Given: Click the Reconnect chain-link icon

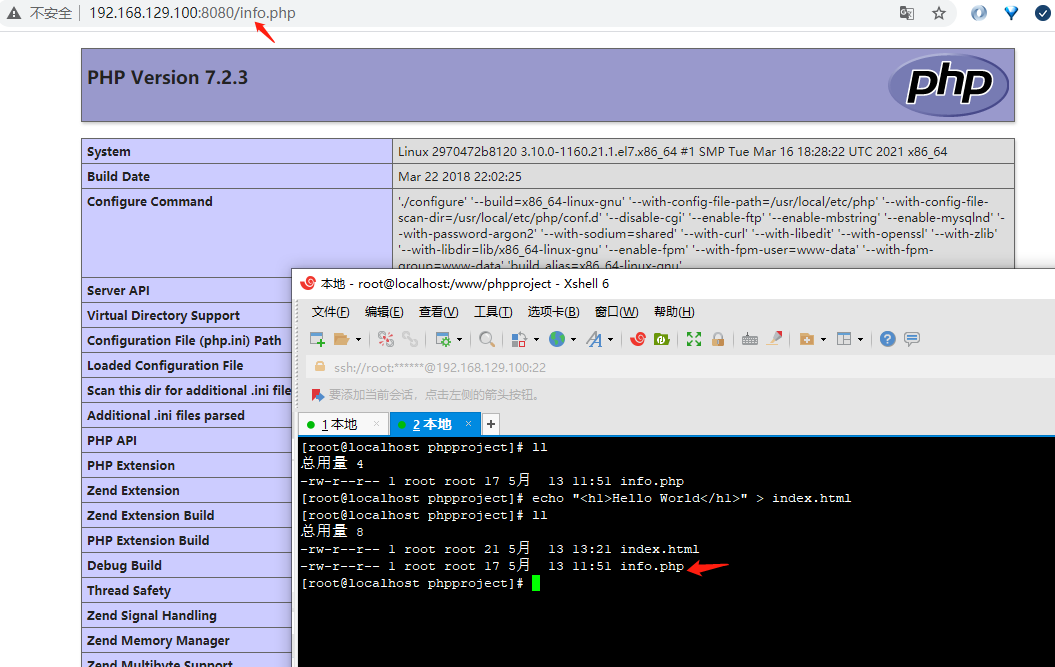Looking at the screenshot, I should coord(410,339).
